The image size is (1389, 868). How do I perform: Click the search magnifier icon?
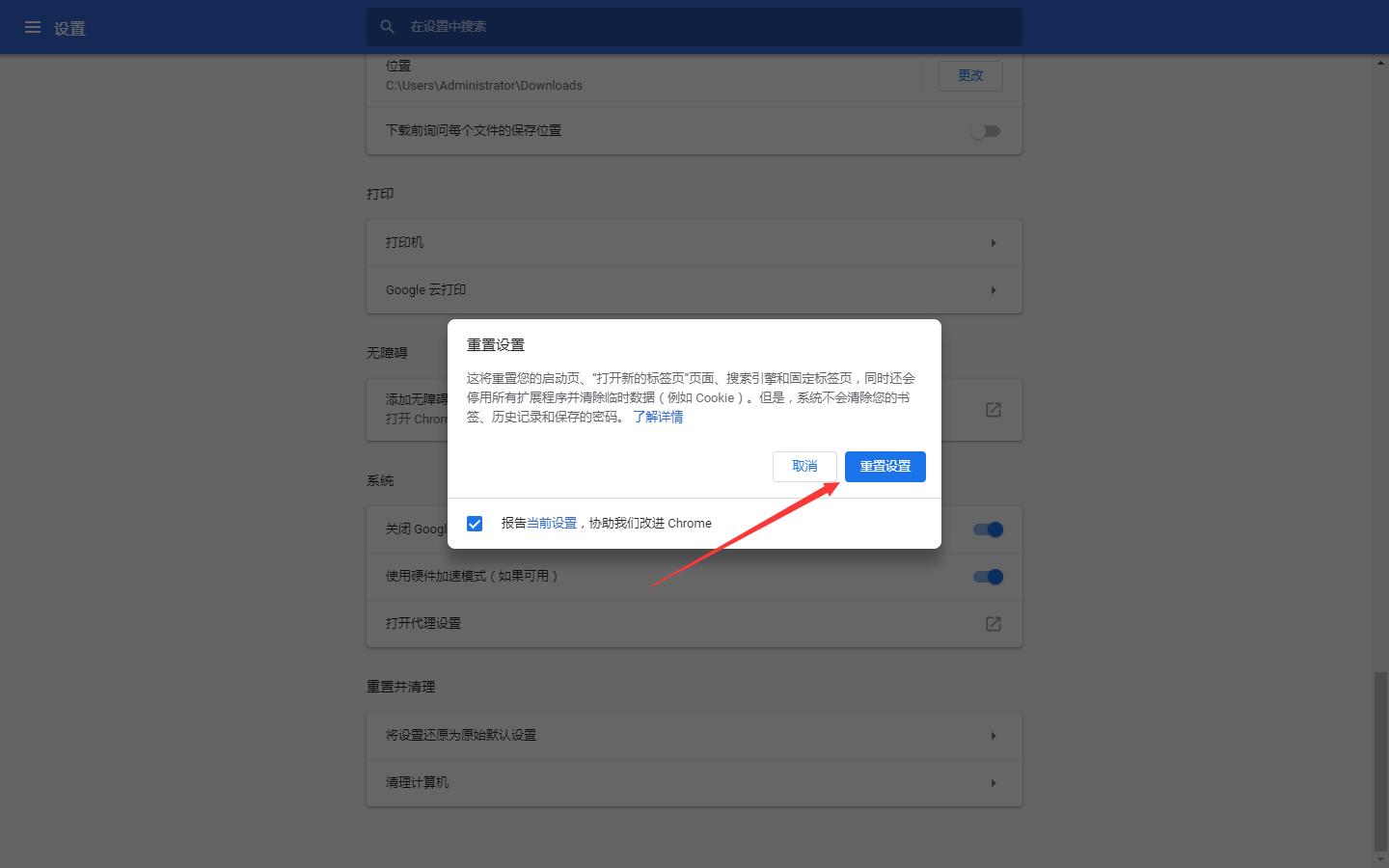click(x=388, y=27)
